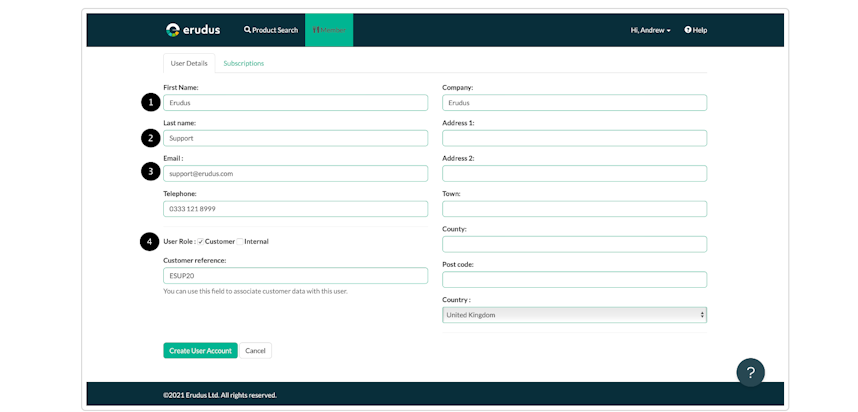Focus the First Name field

click(295, 102)
